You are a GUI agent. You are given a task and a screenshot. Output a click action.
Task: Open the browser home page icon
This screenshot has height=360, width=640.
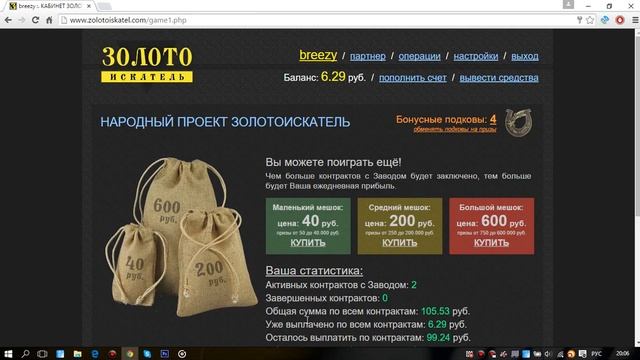click(49, 20)
